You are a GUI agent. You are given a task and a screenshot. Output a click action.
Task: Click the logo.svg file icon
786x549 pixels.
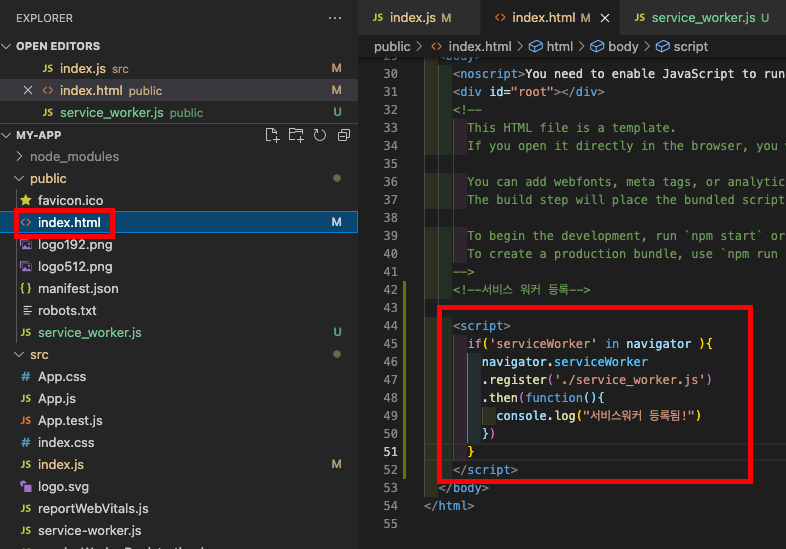[26, 486]
